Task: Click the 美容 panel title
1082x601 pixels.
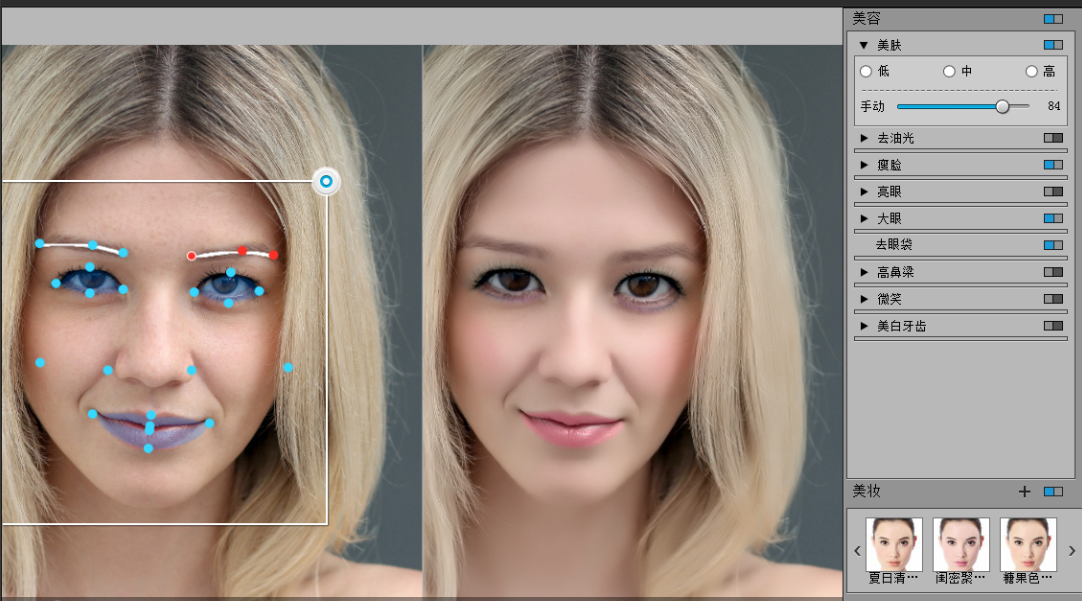Action: [x=866, y=18]
